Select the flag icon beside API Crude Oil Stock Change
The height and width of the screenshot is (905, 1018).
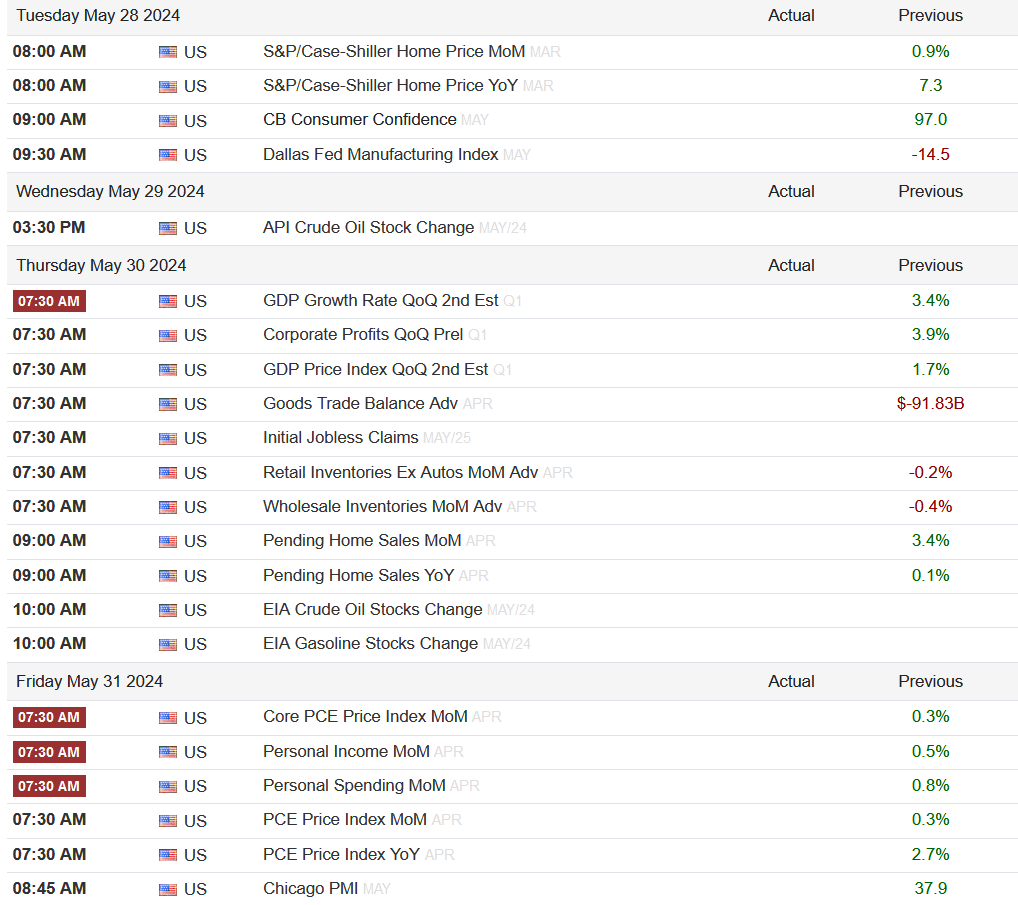[168, 229]
